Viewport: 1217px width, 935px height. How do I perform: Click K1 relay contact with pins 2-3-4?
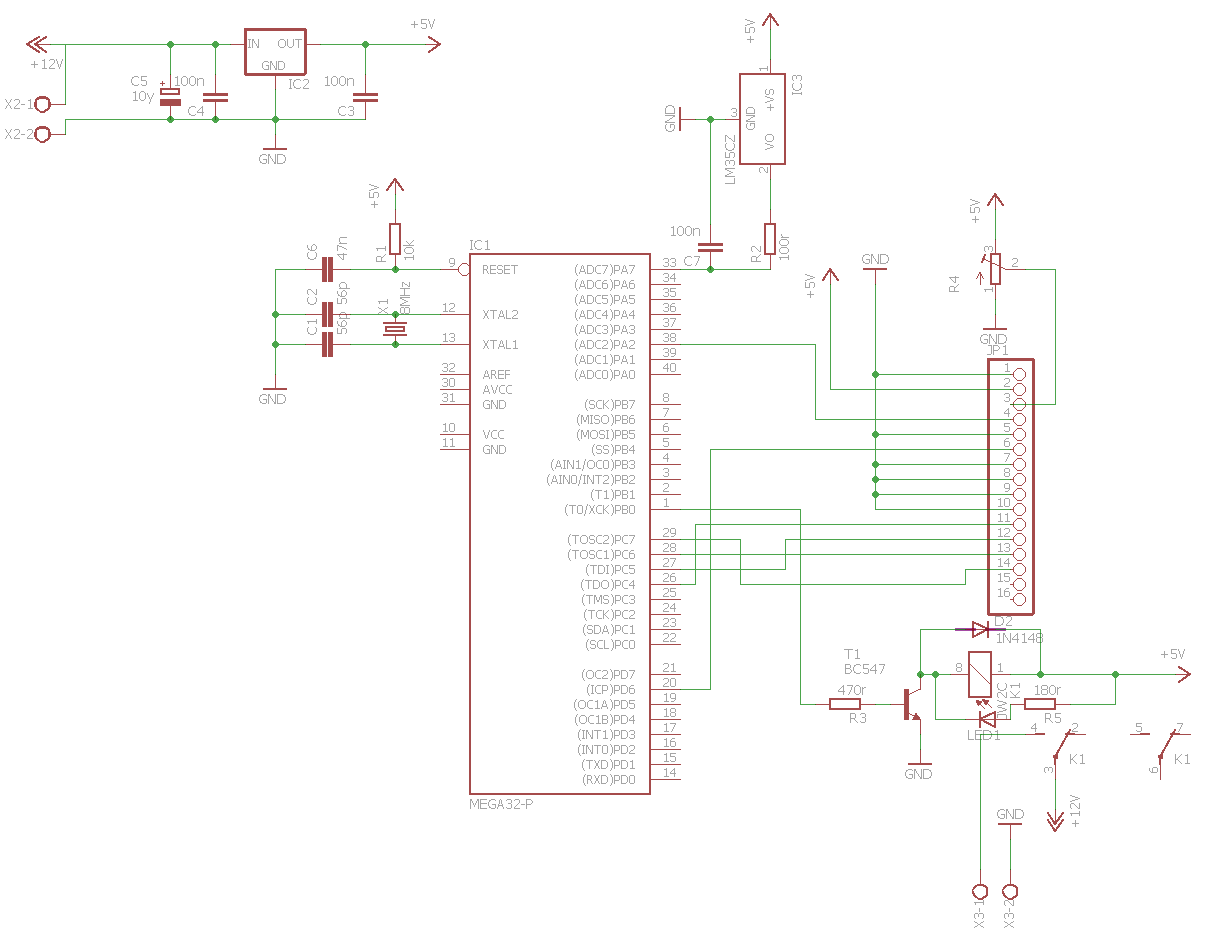coord(1058,745)
